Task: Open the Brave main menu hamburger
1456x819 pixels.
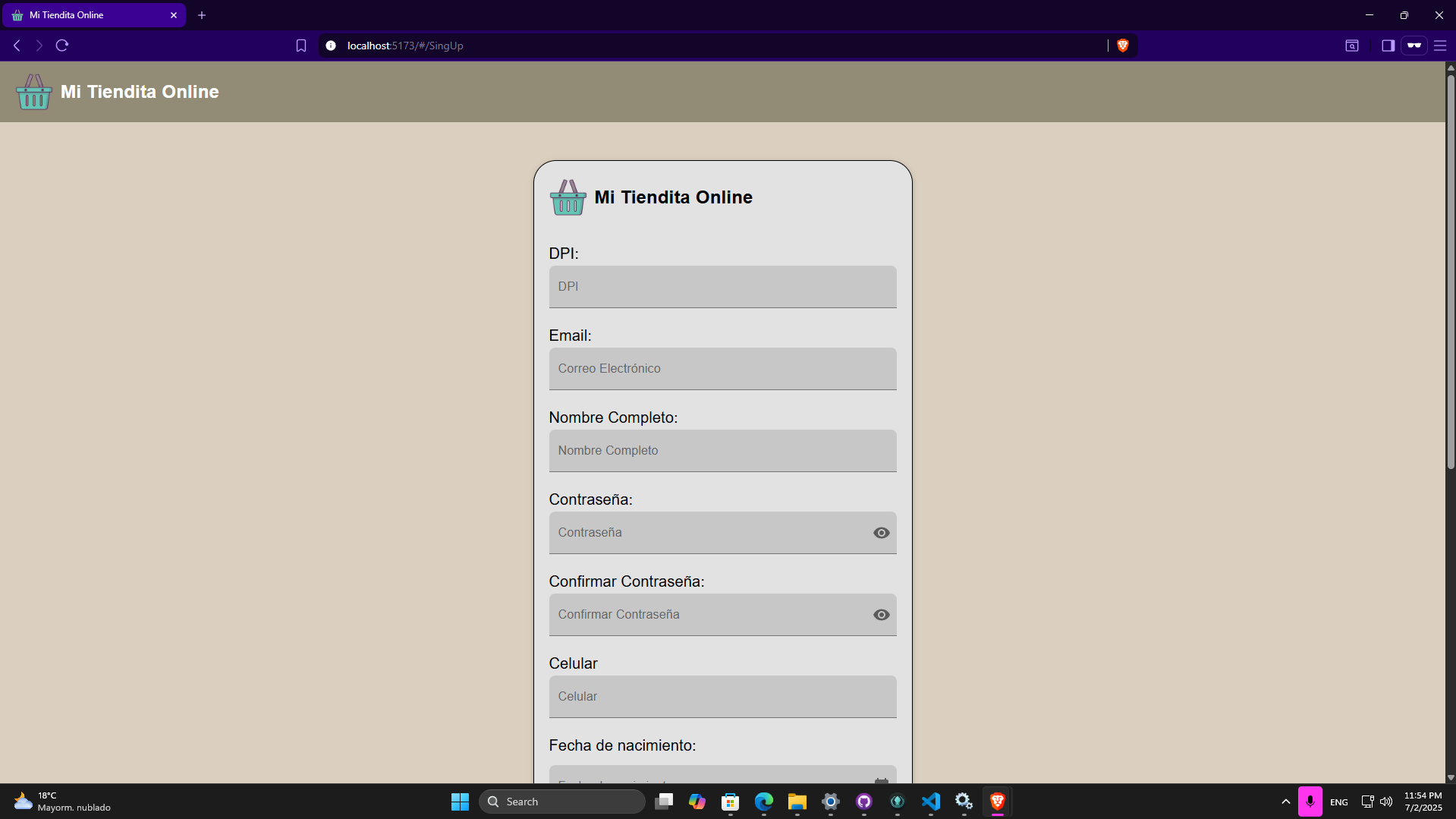Action: tap(1440, 46)
